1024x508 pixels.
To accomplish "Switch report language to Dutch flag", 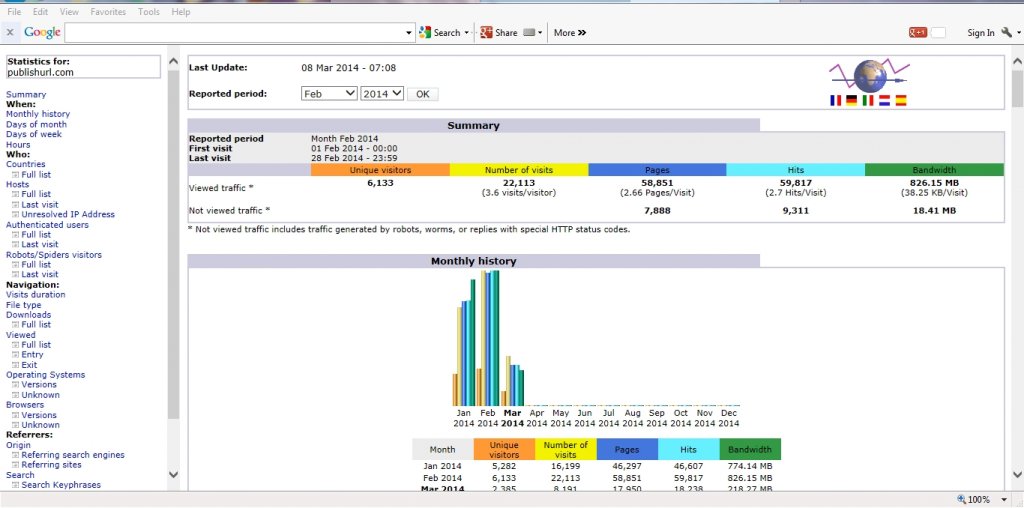I will coord(884,101).
